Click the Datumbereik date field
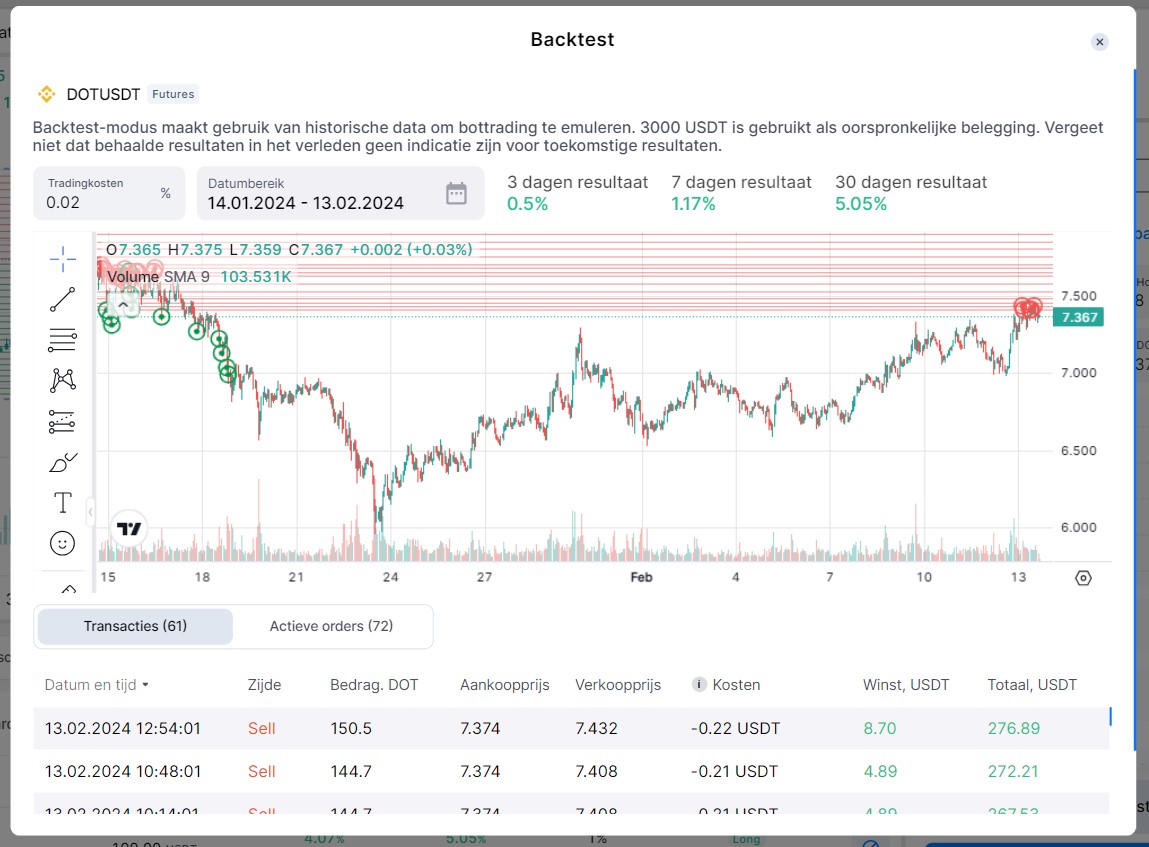 320,203
